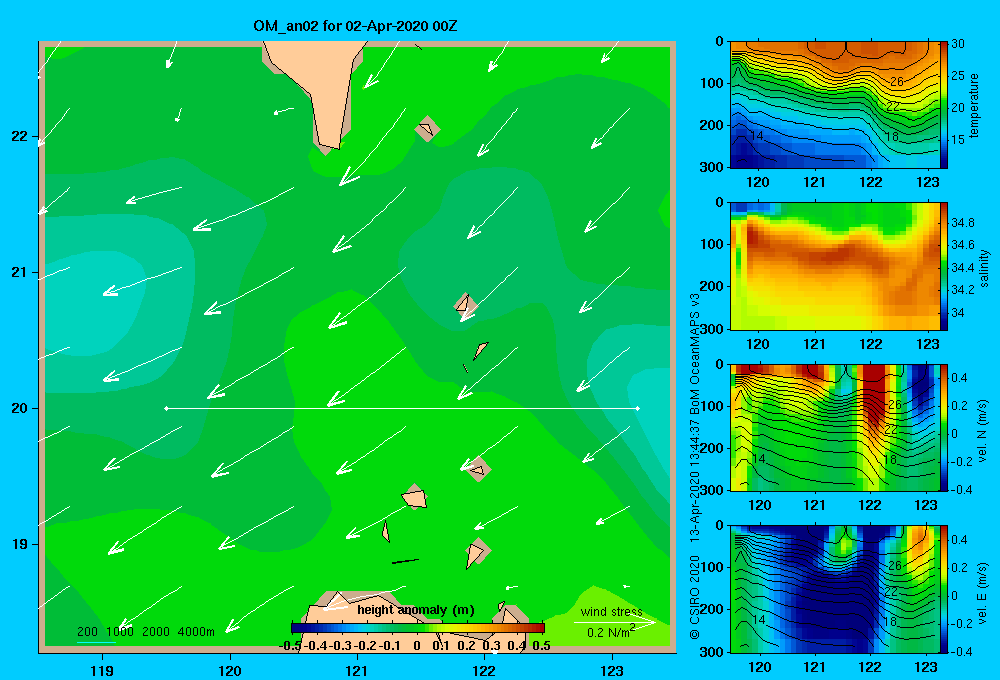1000x680 pixels.
Task: Click the salinity color scale bar
Action: tap(944, 266)
